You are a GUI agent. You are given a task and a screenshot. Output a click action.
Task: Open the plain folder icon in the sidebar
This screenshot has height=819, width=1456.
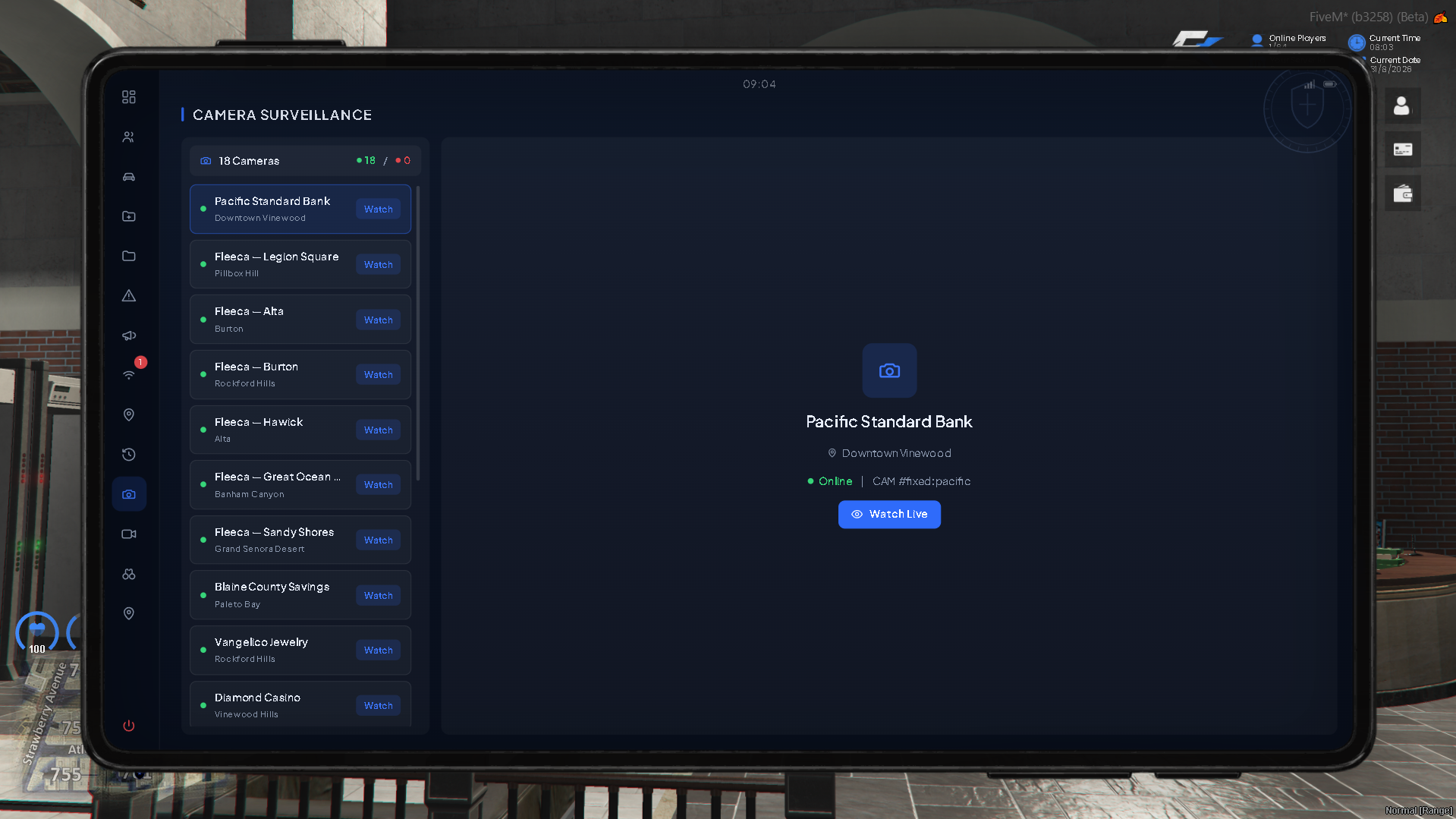[129, 256]
